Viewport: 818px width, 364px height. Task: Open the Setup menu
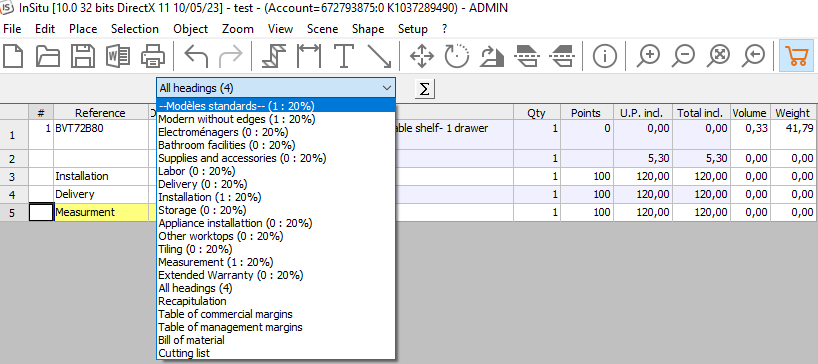coord(413,29)
